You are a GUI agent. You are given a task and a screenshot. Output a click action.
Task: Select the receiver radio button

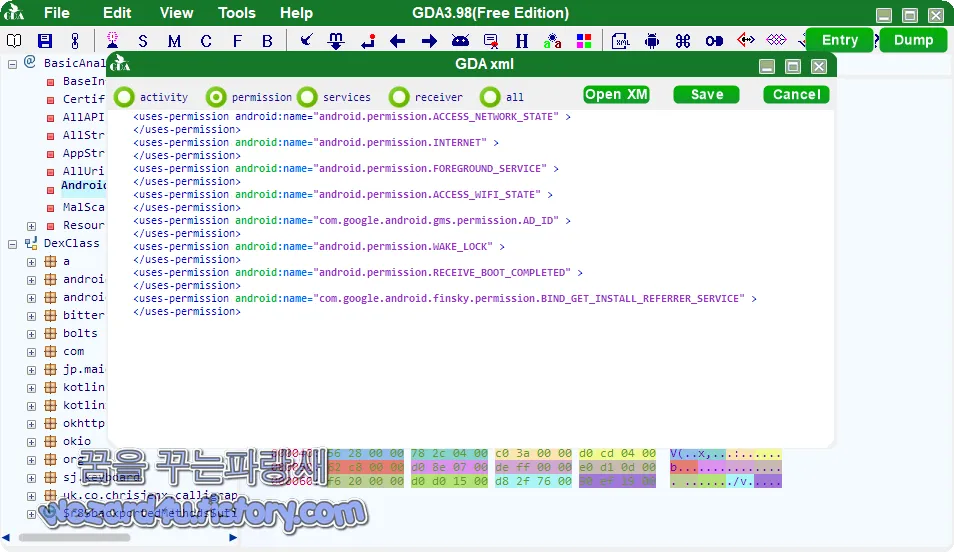[399, 97]
